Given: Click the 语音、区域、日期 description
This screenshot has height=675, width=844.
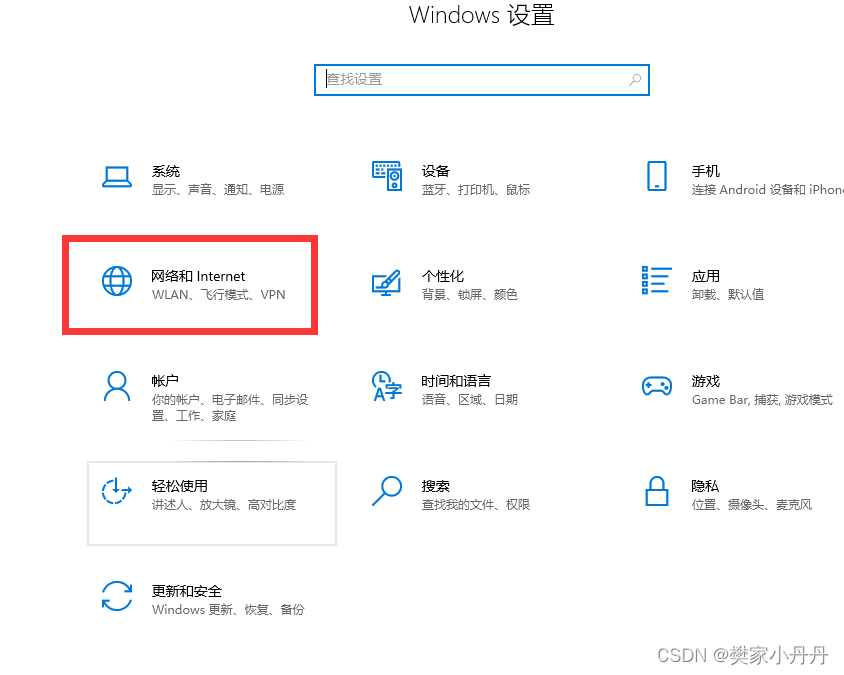Looking at the screenshot, I should [x=469, y=399].
